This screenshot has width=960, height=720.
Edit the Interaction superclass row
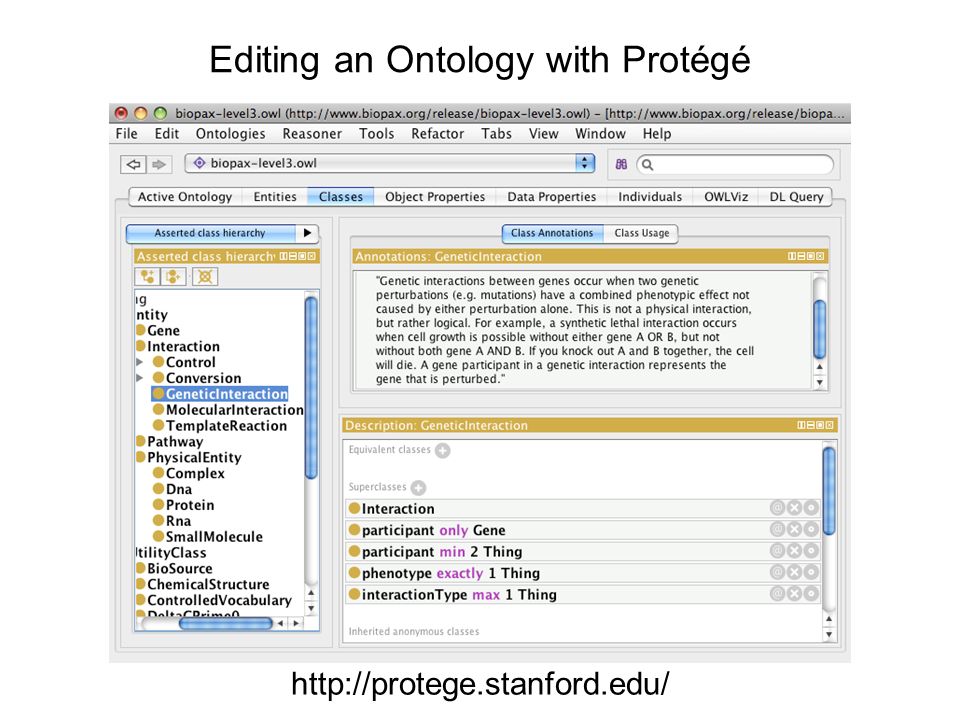click(811, 508)
